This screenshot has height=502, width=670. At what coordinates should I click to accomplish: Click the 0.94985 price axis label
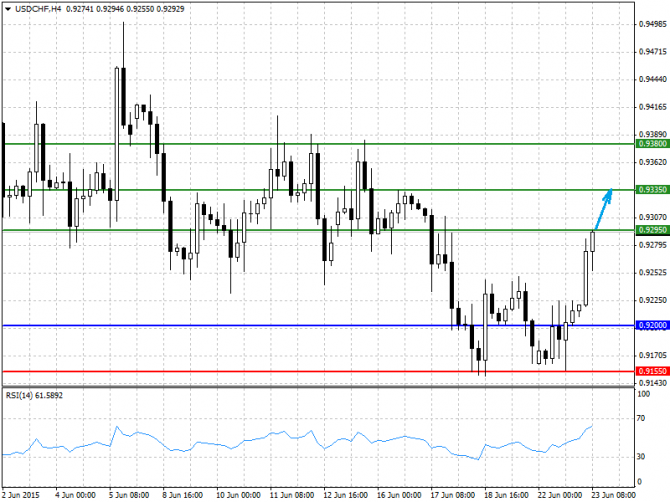click(653, 24)
